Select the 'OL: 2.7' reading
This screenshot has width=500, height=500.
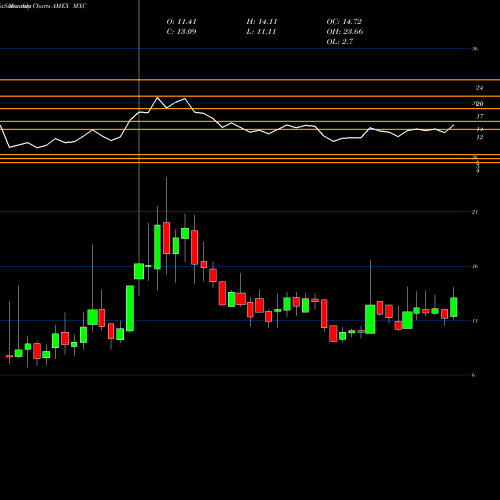tap(340, 42)
